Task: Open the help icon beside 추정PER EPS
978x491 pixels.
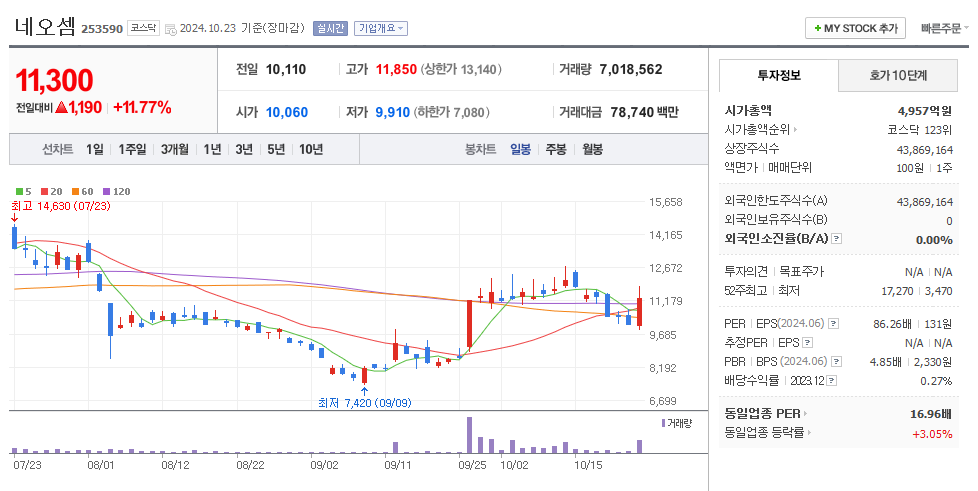Action: pos(808,343)
